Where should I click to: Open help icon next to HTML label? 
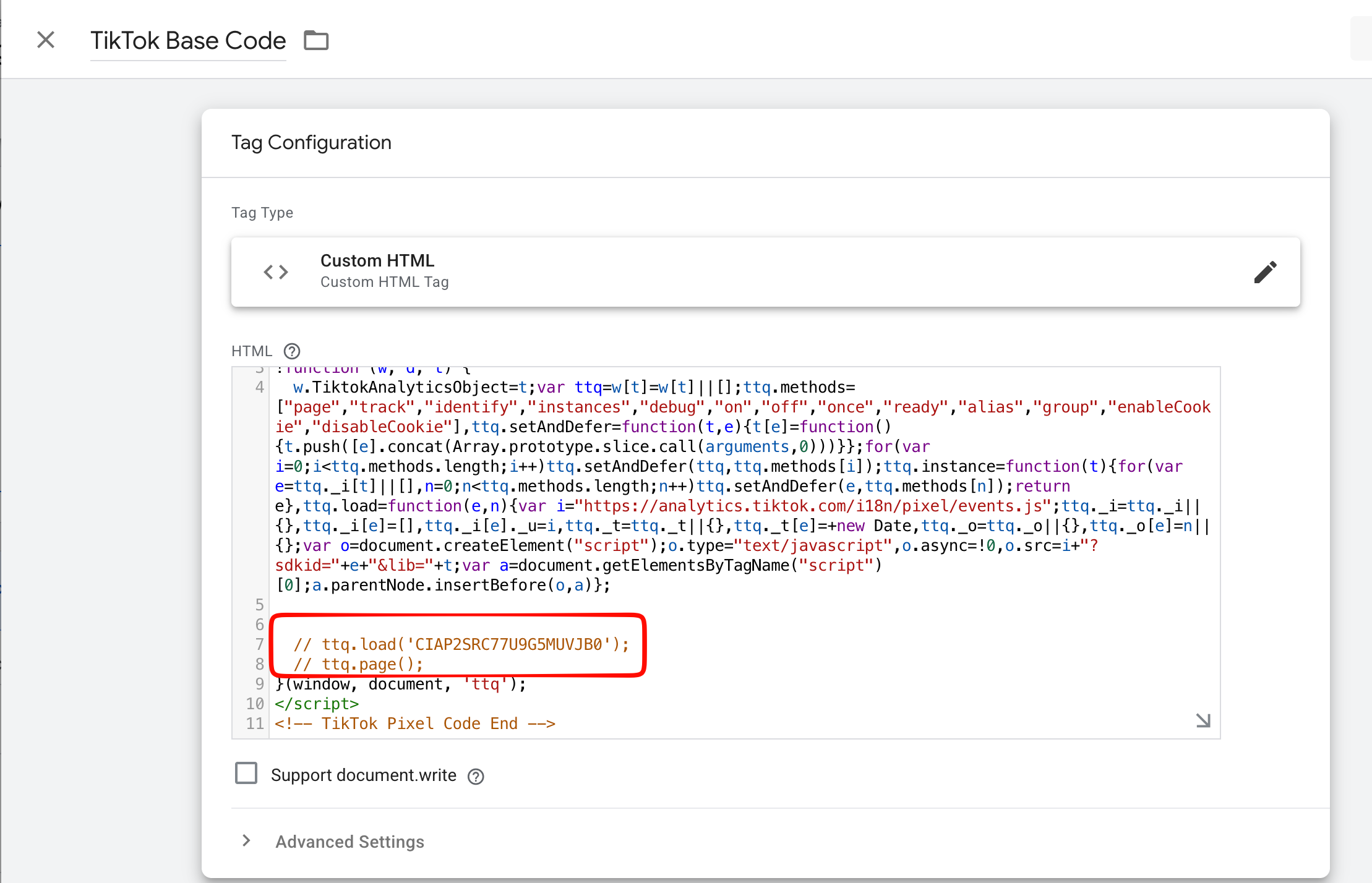point(292,351)
